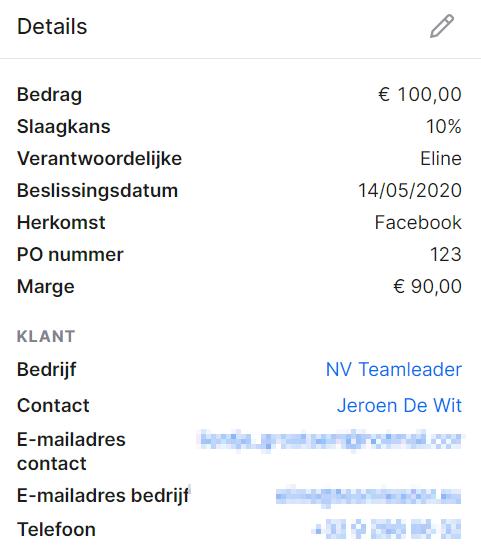Click the blurred contact email address
Viewport: 481px width, 559px height.
pos(331,441)
